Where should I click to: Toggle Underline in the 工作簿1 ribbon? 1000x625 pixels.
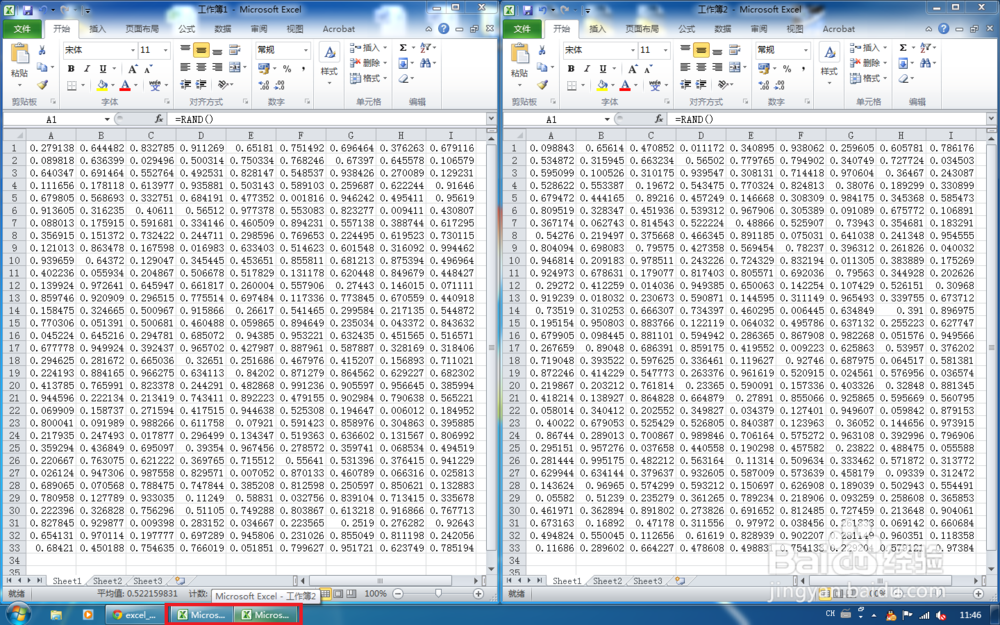[102, 69]
